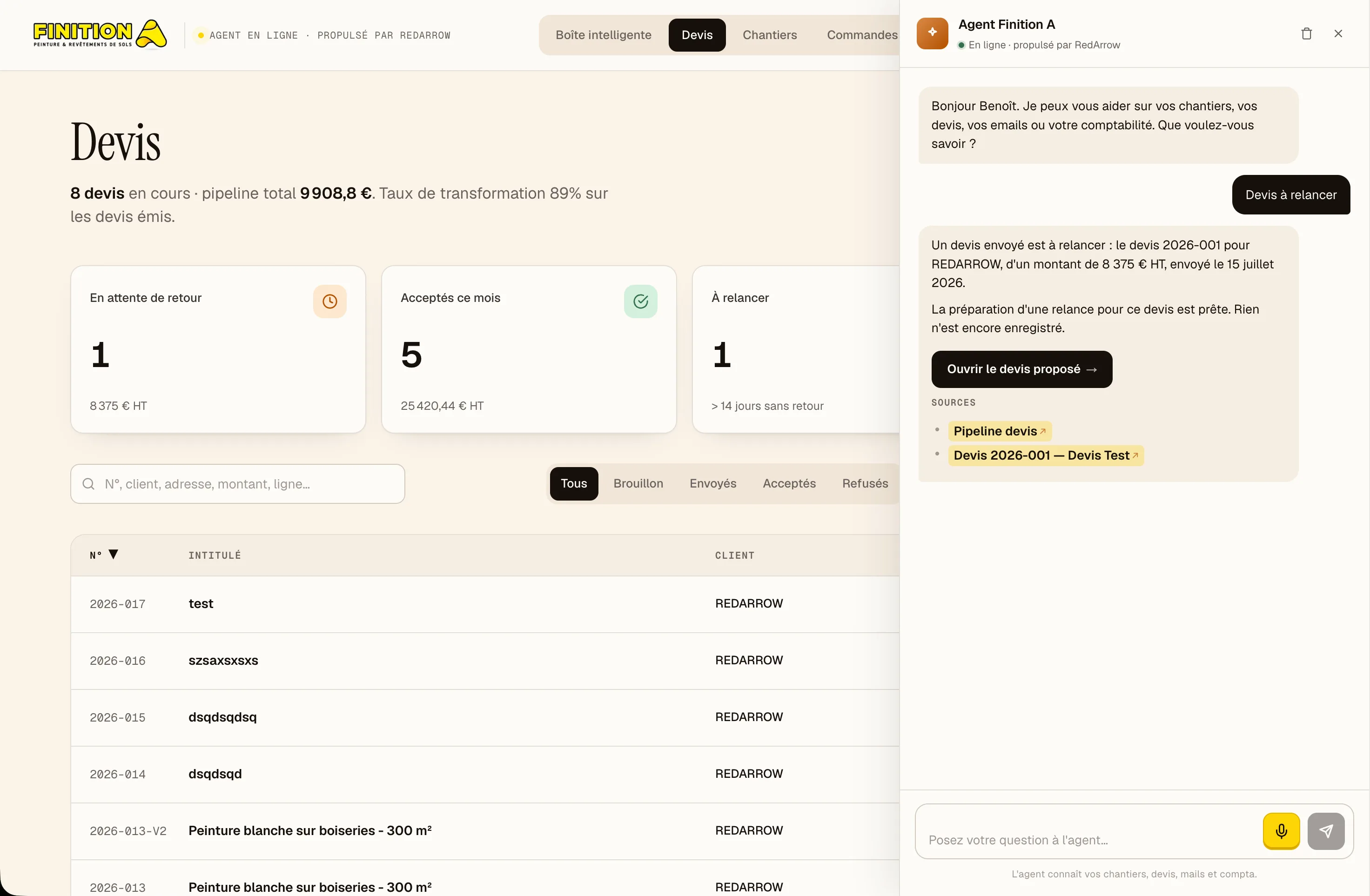Toggle N° column sort arrow
The height and width of the screenshot is (896, 1370).
pyautogui.click(x=114, y=554)
